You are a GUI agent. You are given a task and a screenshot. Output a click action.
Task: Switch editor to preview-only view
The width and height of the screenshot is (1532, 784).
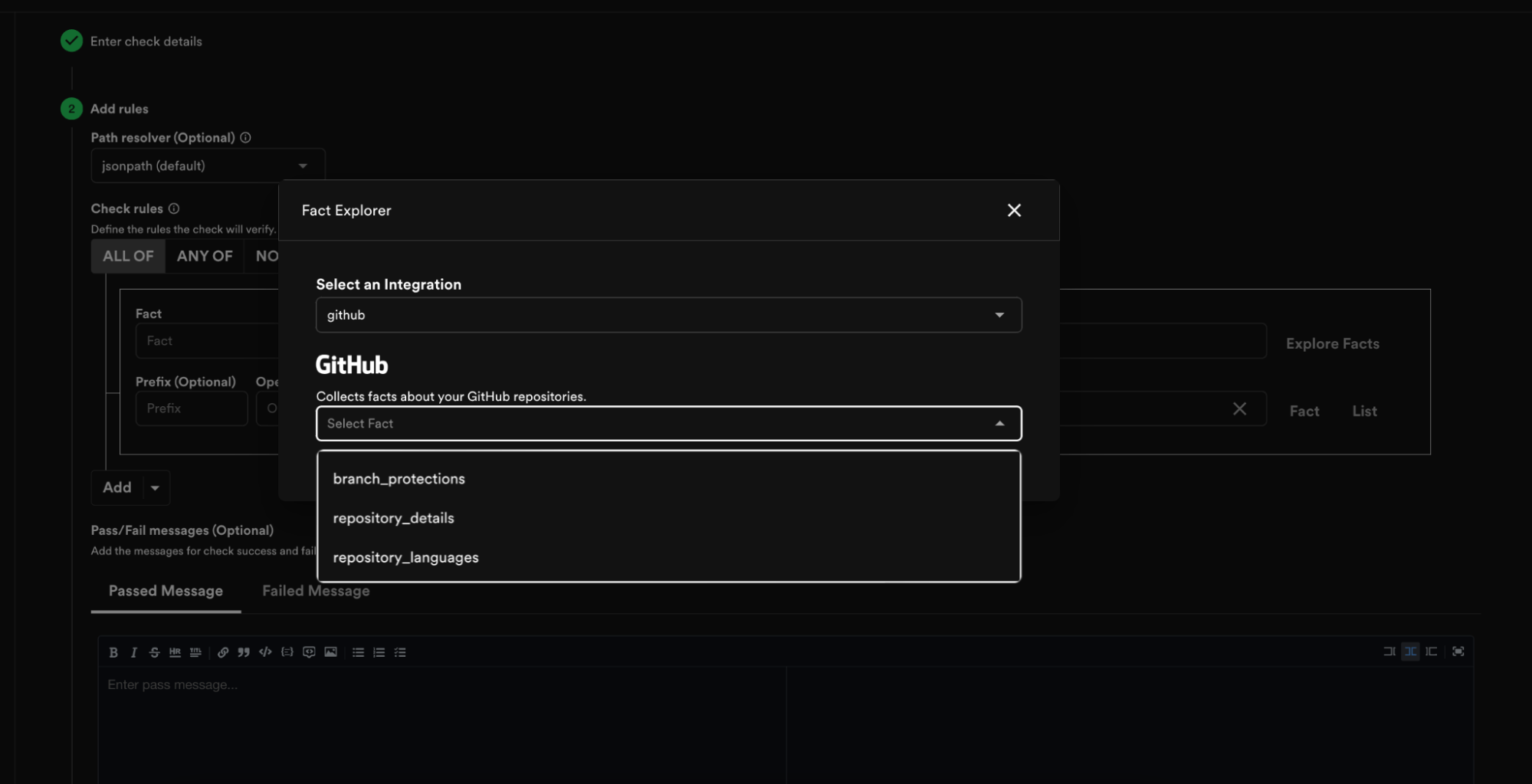(x=1432, y=651)
